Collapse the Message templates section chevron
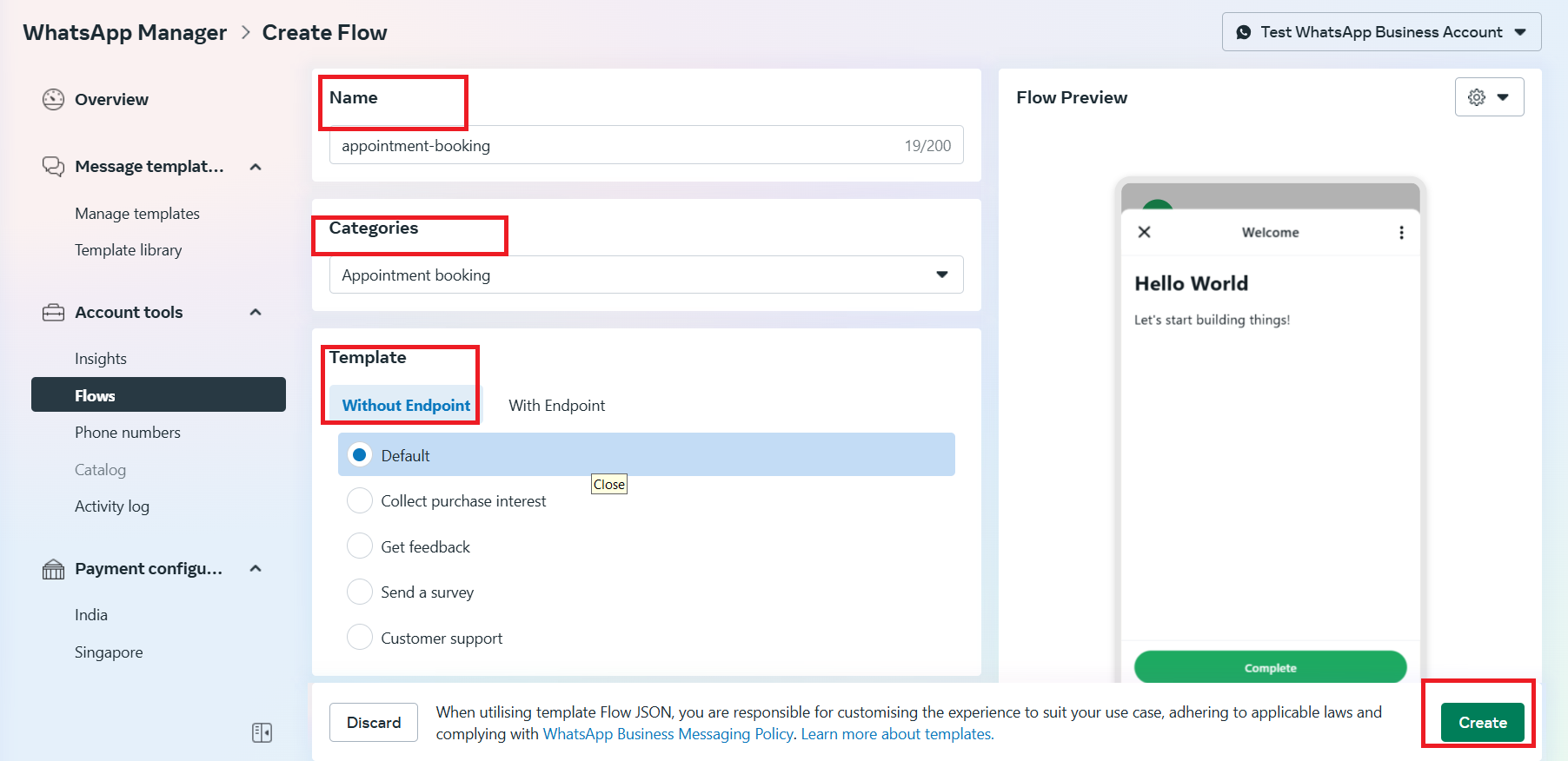1568x761 pixels. pyautogui.click(x=256, y=167)
